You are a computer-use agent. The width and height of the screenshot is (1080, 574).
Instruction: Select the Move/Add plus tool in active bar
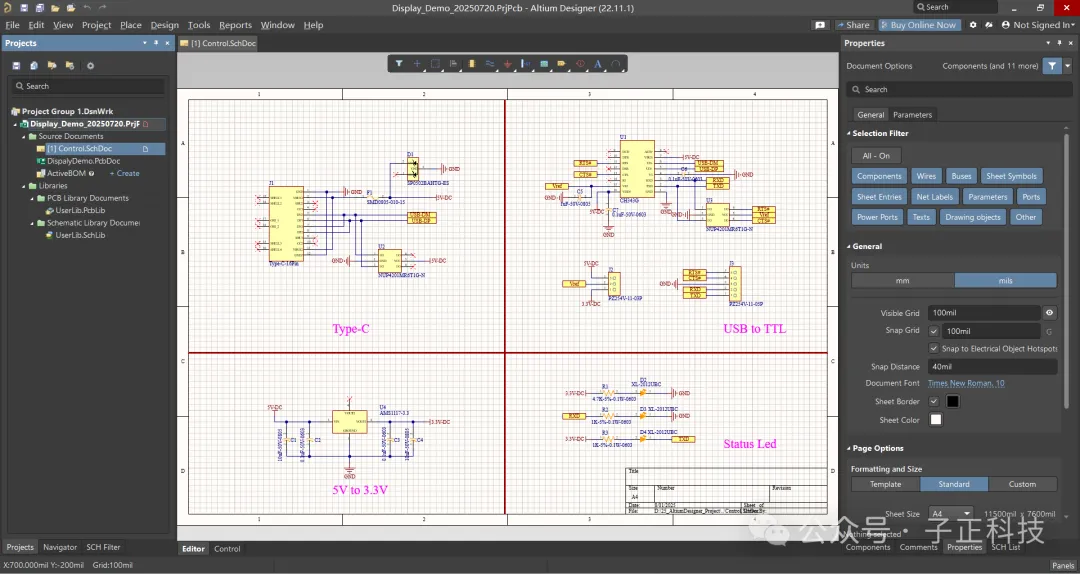tap(417, 63)
